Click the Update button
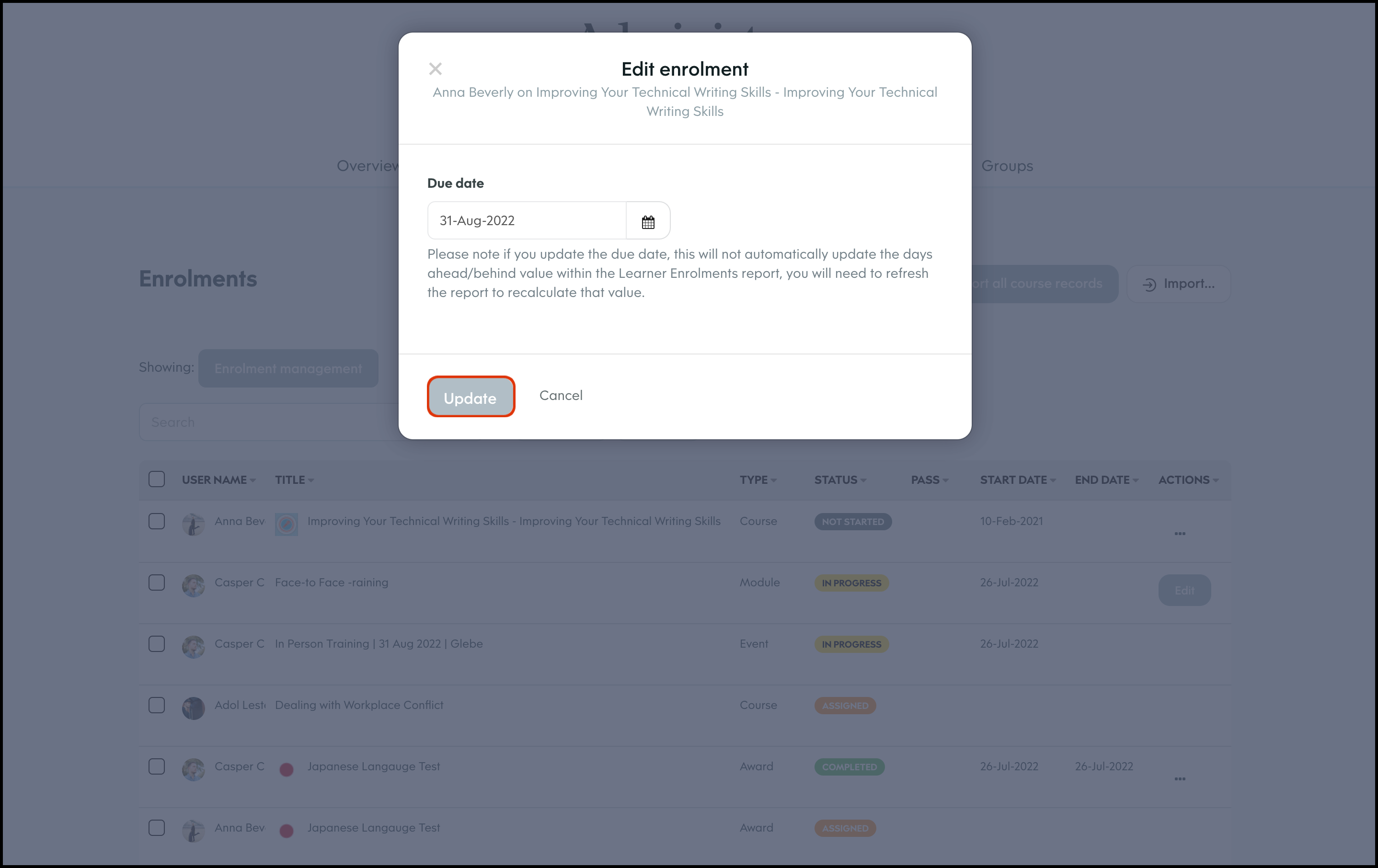Viewport: 1378px width, 868px height. (471, 397)
